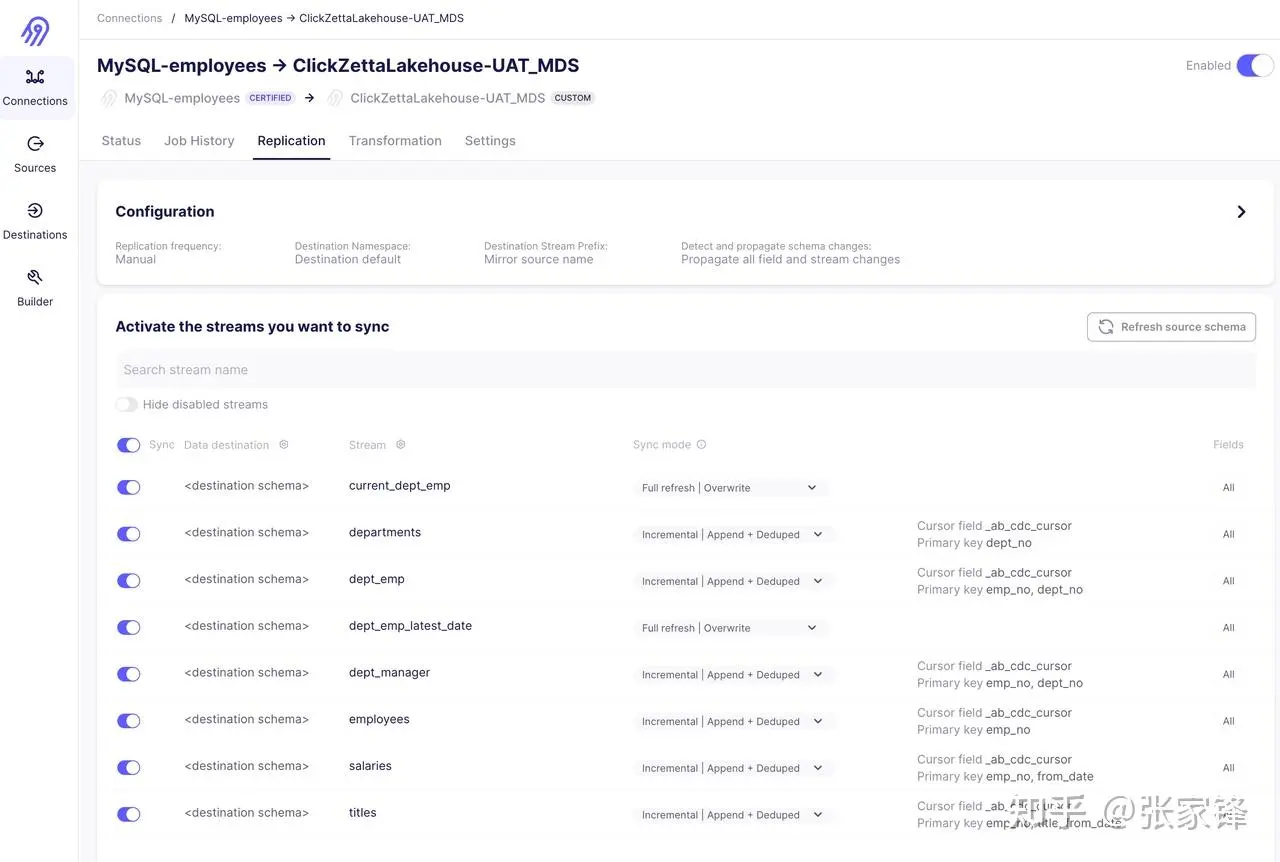The width and height of the screenshot is (1280, 862).
Task: Open sync mode dropdown for departments
Action: pyautogui.click(x=734, y=535)
